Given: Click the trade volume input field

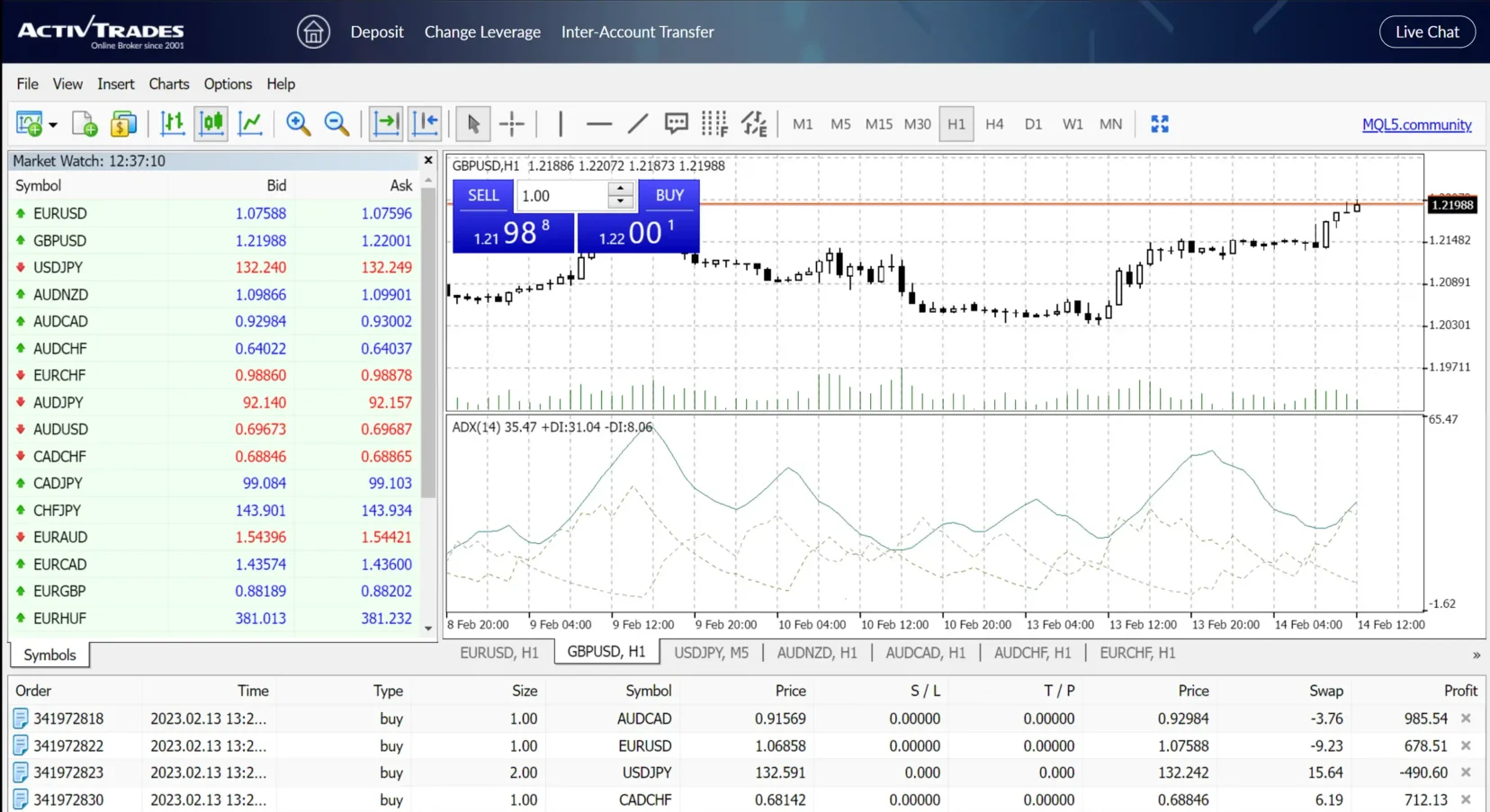Looking at the screenshot, I should [x=563, y=196].
